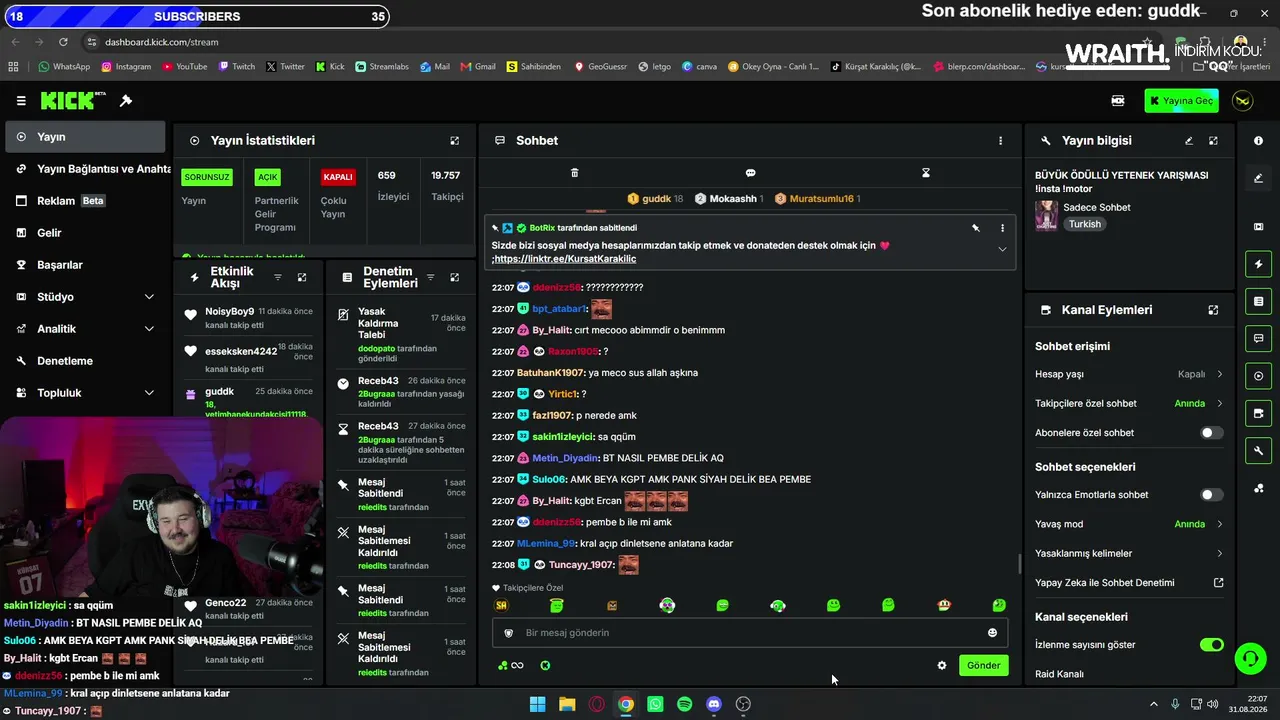
Task: Click the Kick logo in the header
Action: tap(73, 101)
